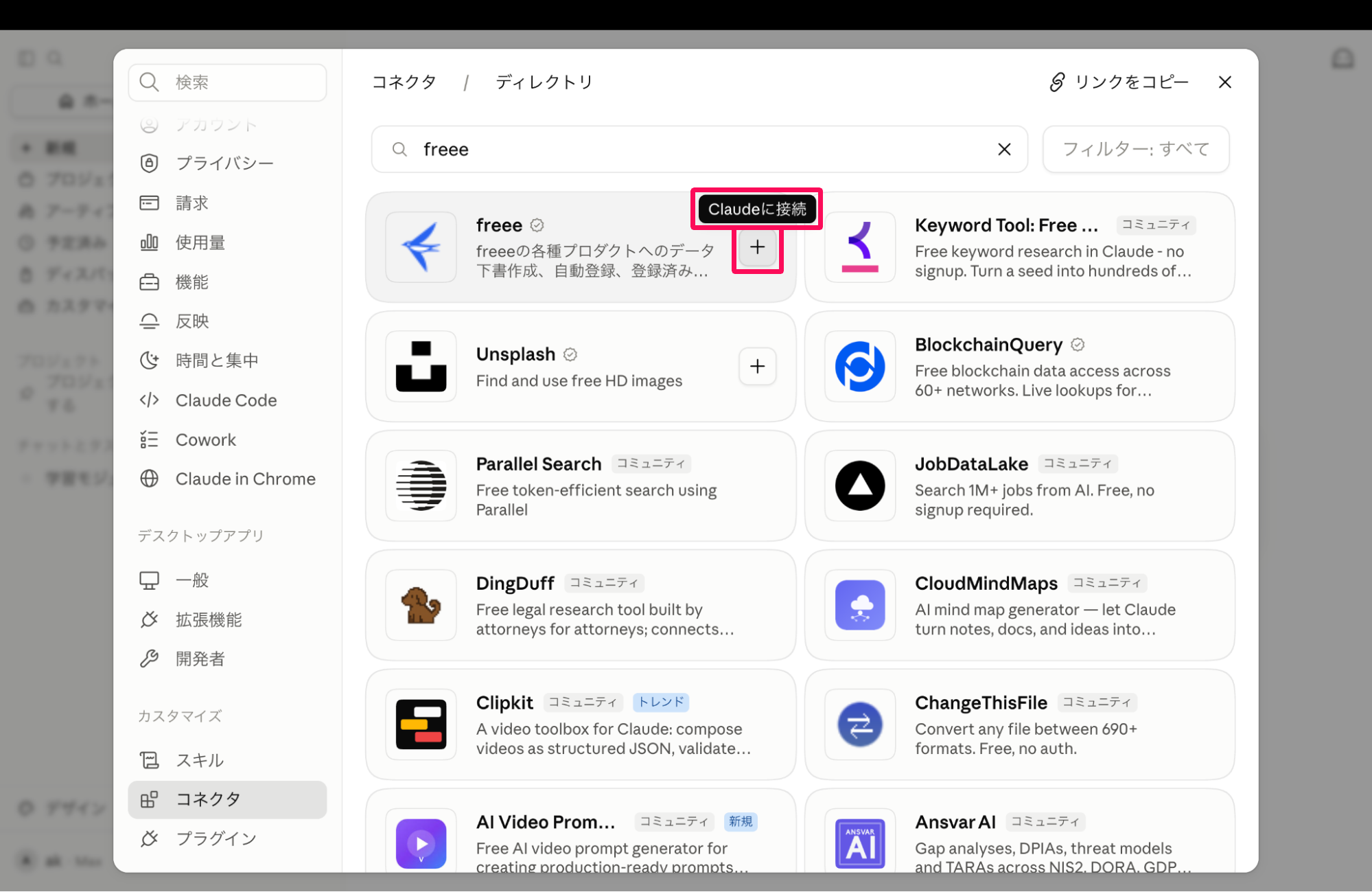Viewport: 1372px width, 892px height.
Task: Open the Cowork settings section
Action: click(x=227, y=439)
